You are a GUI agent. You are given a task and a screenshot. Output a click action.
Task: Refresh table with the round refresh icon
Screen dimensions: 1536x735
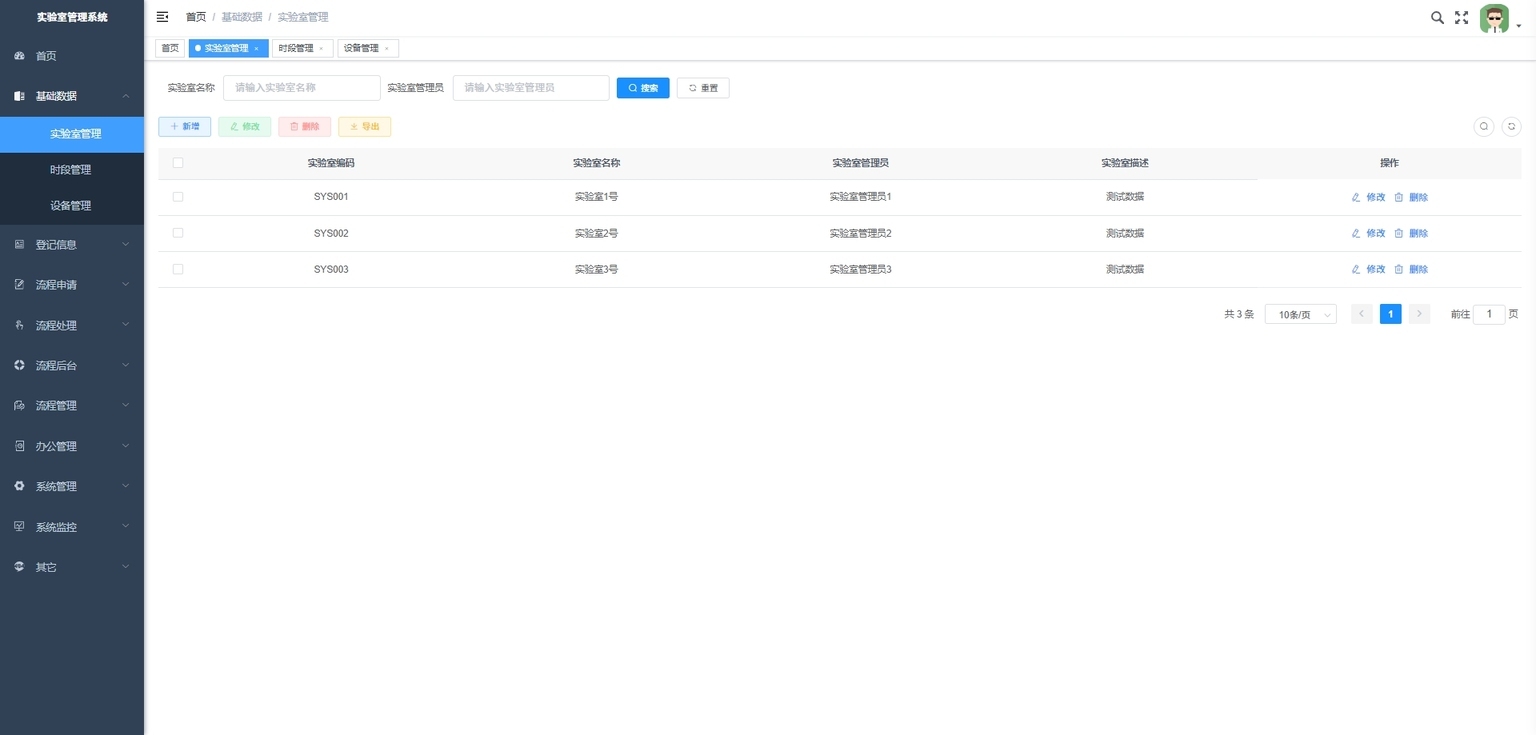(1512, 127)
